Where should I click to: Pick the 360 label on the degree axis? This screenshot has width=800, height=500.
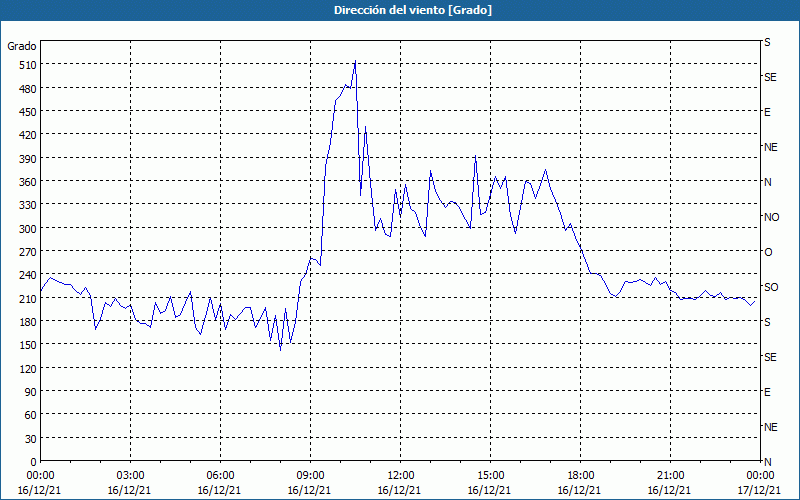point(28,182)
